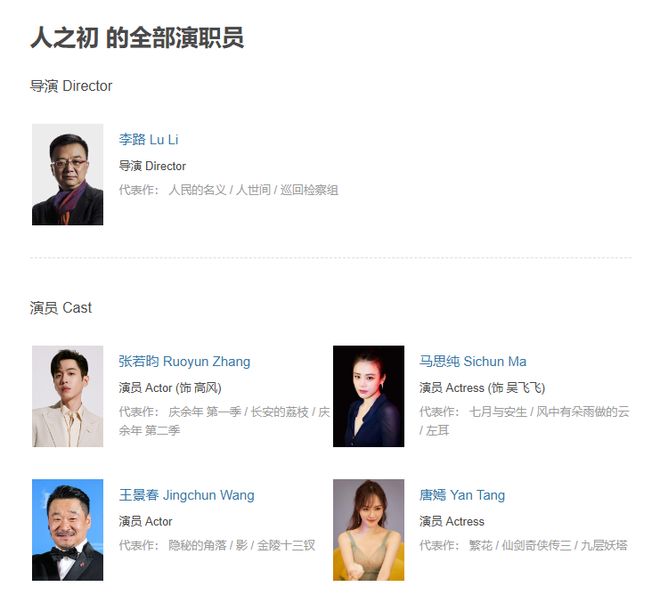The image size is (660, 595).
Task: Open 人民的名义 in Lu Li's works
Action: tap(197, 190)
